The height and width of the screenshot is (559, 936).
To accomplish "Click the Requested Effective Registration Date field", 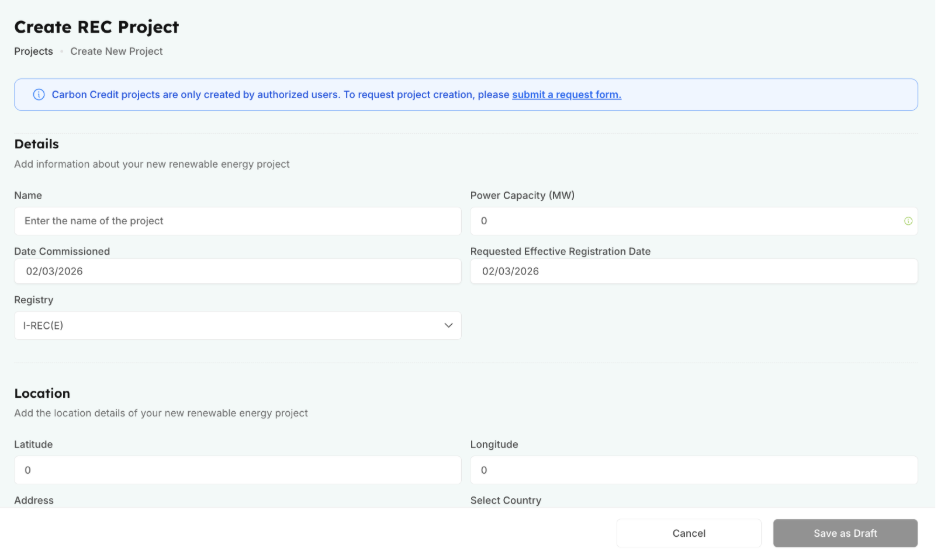I will [x=693, y=271].
